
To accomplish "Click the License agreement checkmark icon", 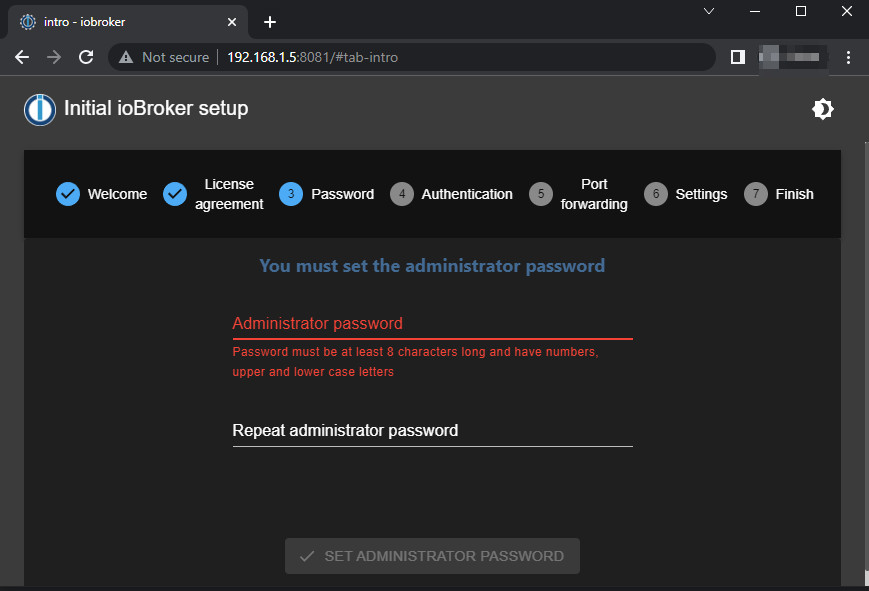I will pyautogui.click(x=175, y=194).
